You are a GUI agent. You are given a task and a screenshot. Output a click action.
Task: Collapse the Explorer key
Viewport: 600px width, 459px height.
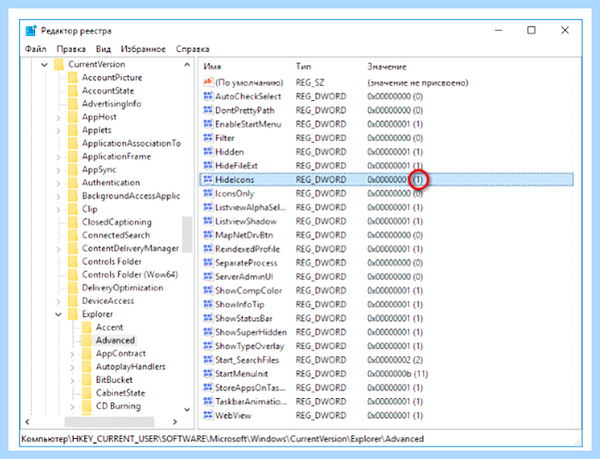click(58, 314)
